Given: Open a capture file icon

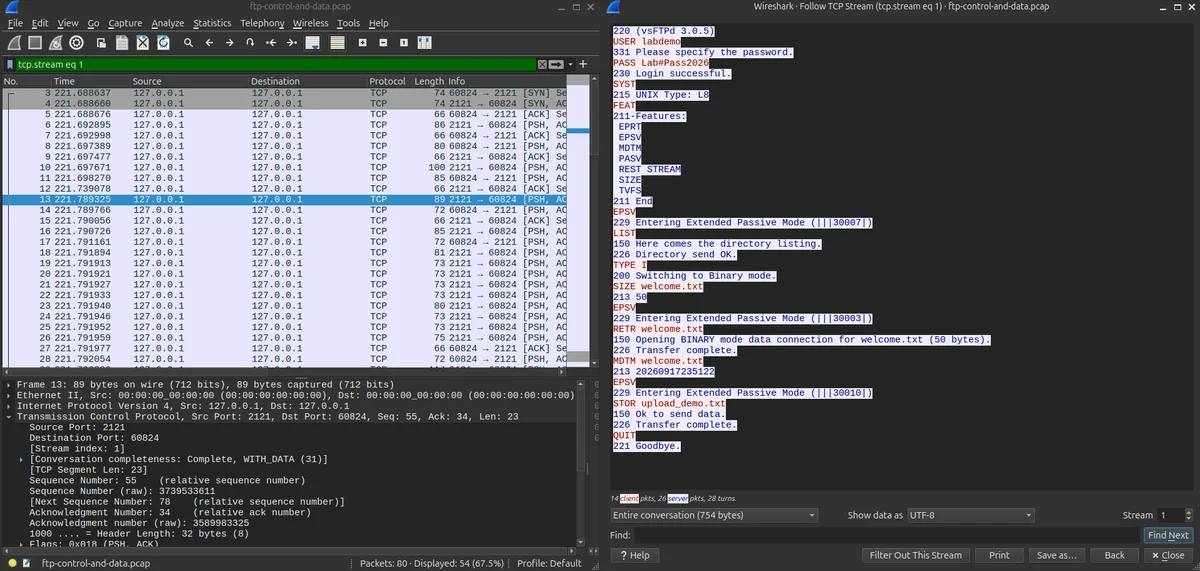Looking at the screenshot, I should pyautogui.click(x=101, y=43).
